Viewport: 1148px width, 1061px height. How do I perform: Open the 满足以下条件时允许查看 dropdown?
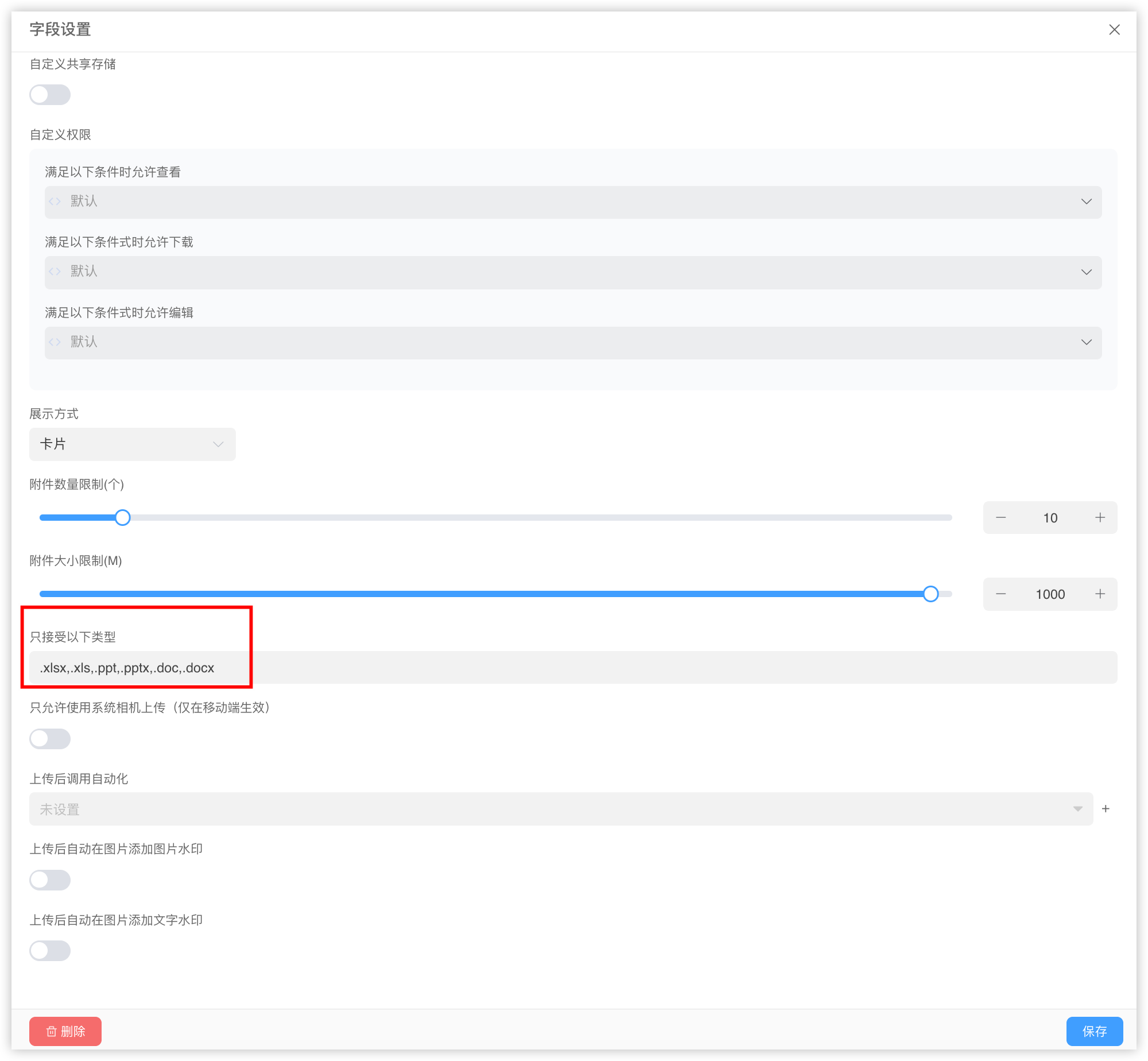pos(572,202)
